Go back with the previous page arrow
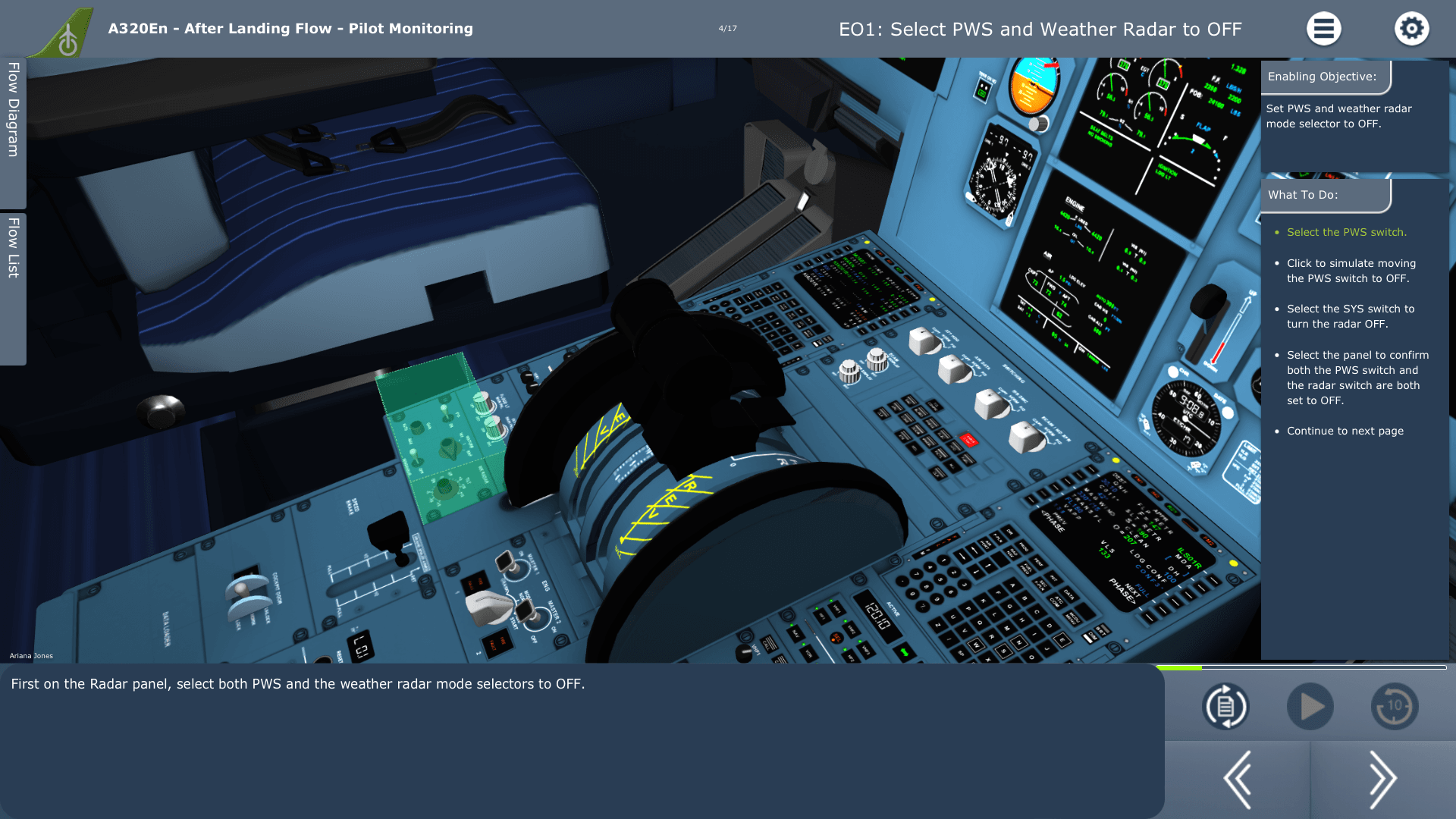Image resolution: width=1456 pixels, height=819 pixels. (x=1238, y=779)
